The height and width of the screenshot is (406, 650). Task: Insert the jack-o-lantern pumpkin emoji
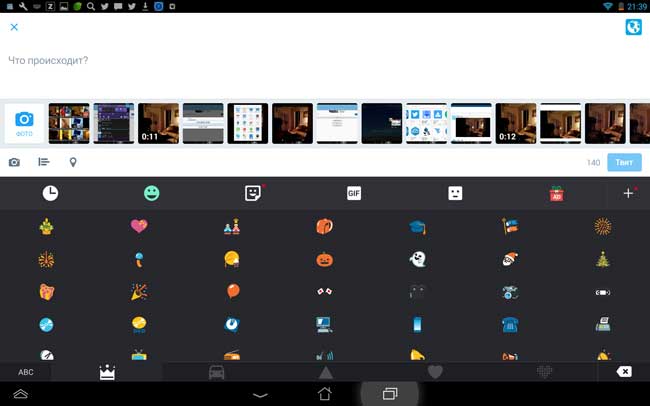[324, 259]
